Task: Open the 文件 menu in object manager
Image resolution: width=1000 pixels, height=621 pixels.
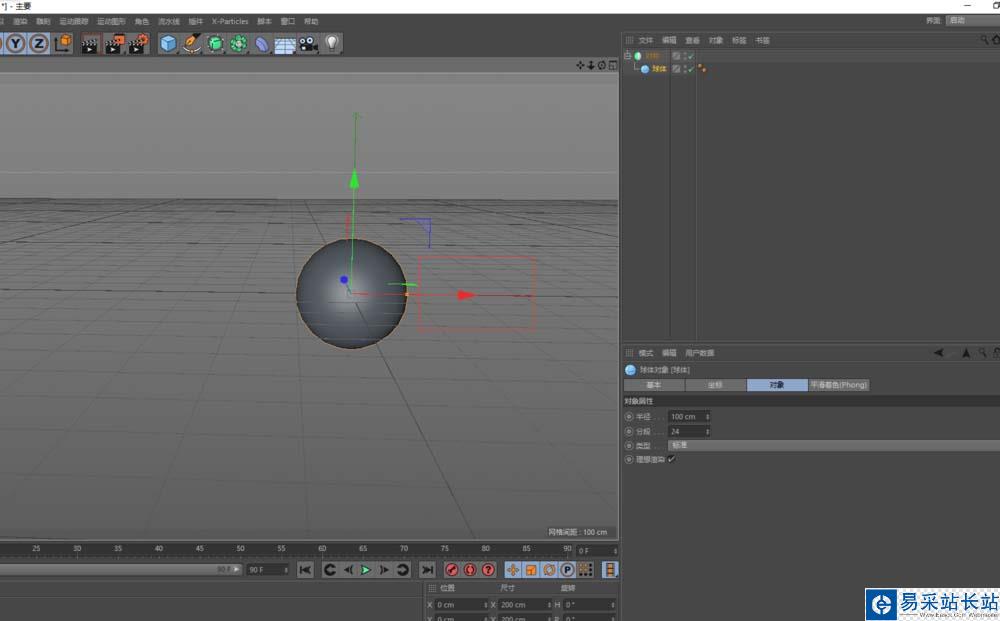Action: [646, 40]
